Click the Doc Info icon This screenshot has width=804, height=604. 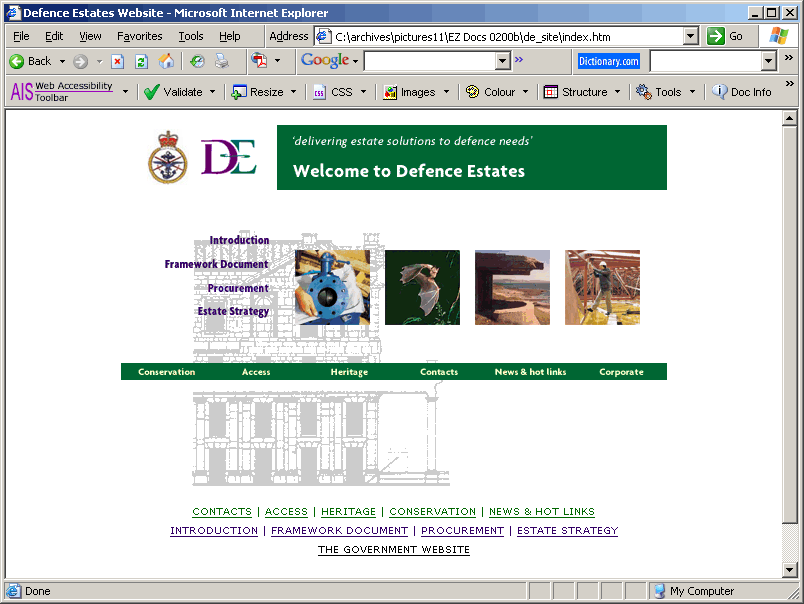719,92
